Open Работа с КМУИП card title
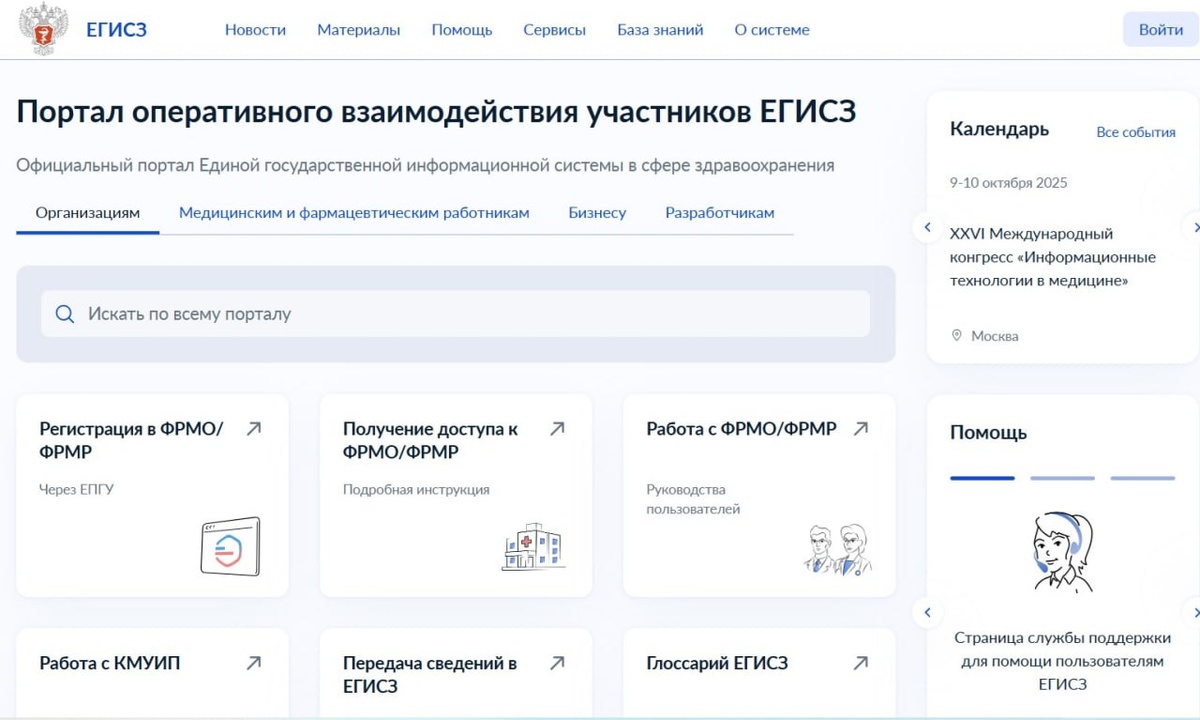1200x720 pixels. click(x=110, y=663)
